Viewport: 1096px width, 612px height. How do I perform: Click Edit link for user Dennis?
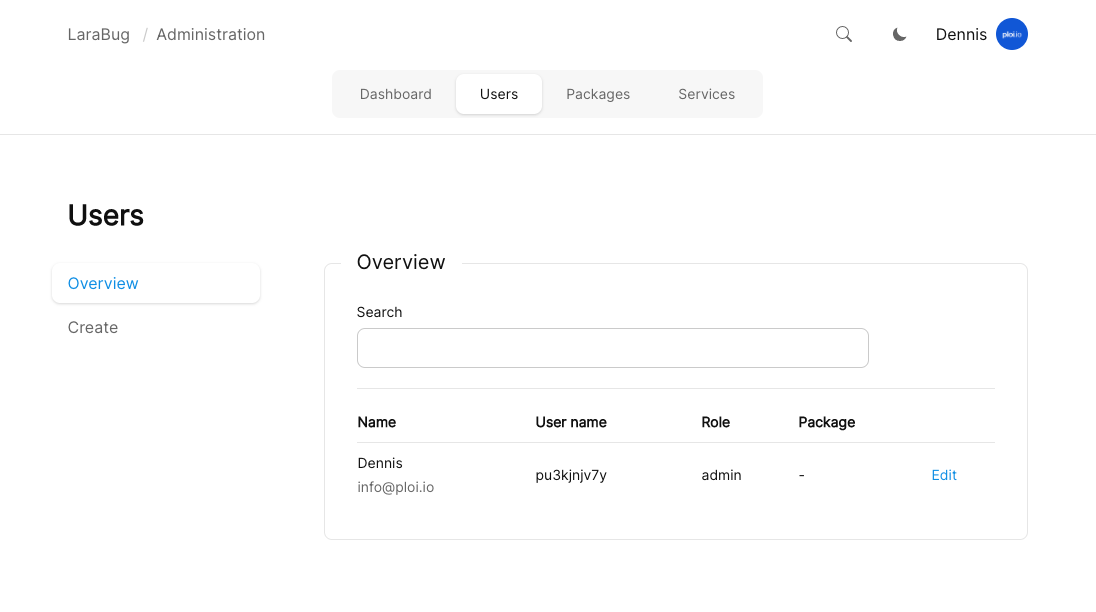coord(944,475)
